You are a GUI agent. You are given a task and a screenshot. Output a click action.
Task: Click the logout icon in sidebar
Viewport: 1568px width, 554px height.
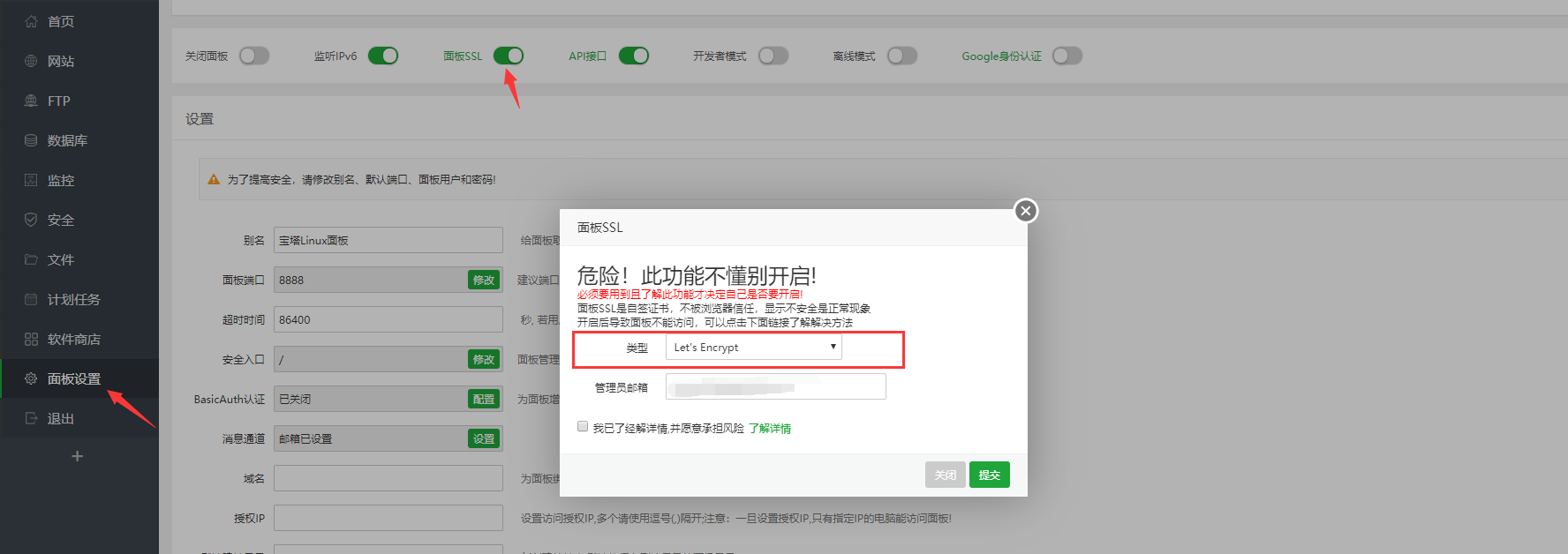31,418
